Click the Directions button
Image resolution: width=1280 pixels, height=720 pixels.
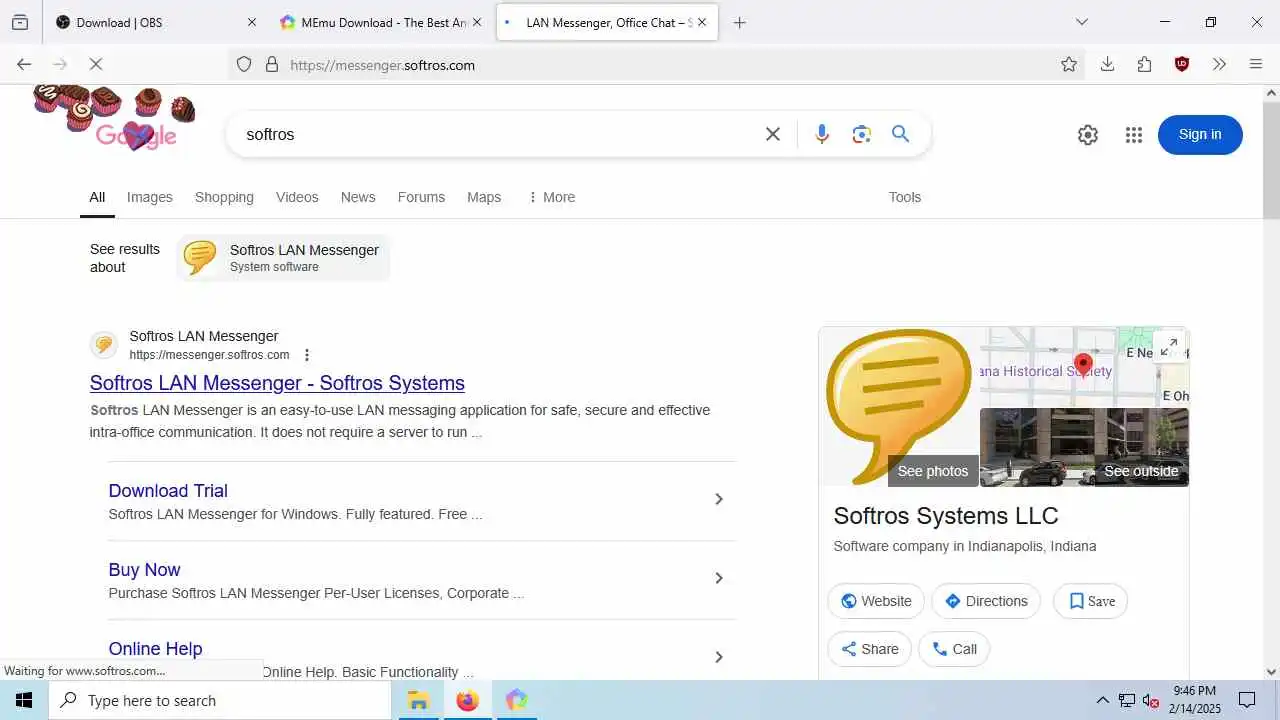pyautogui.click(x=986, y=601)
